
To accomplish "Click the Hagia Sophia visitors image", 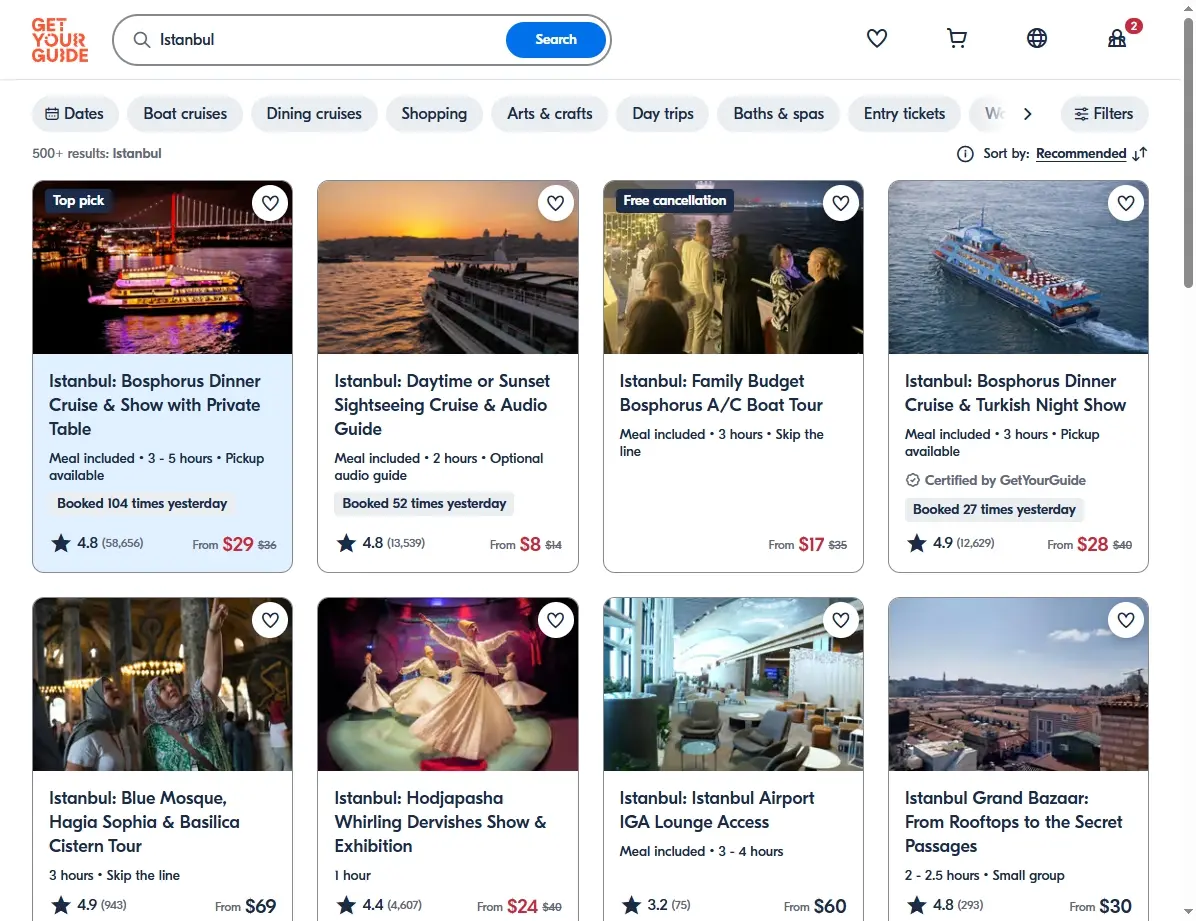I will click(x=162, y=684).
